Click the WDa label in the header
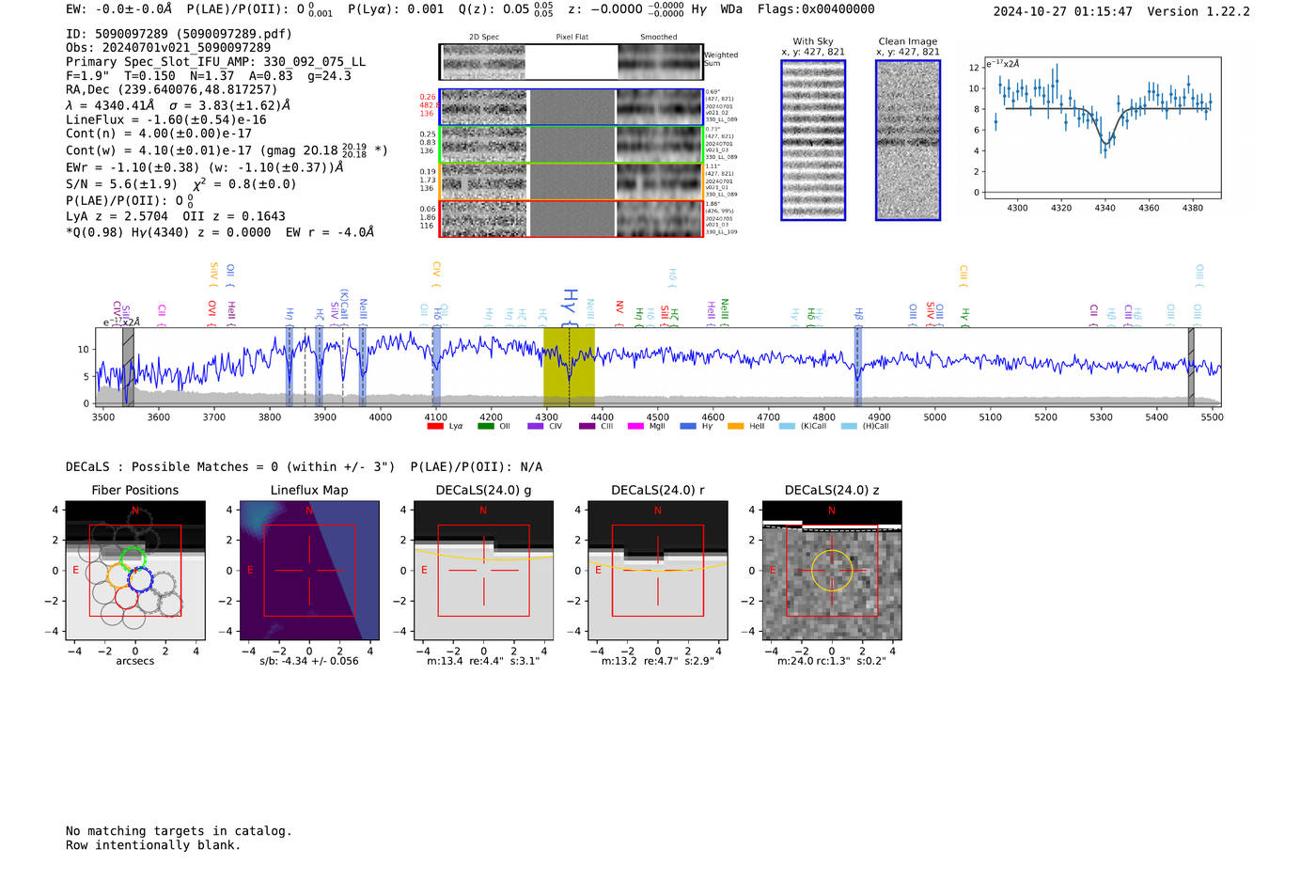 [731, 9]
